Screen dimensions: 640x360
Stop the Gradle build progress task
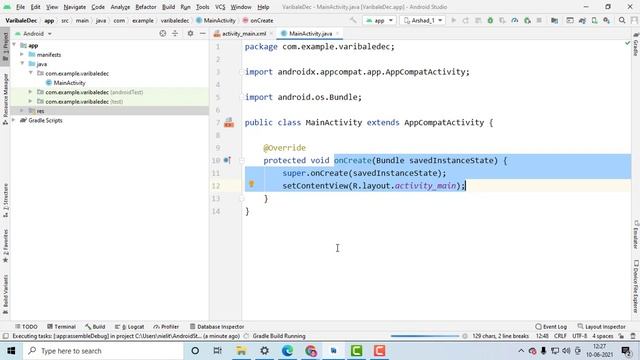coord(464,336)
